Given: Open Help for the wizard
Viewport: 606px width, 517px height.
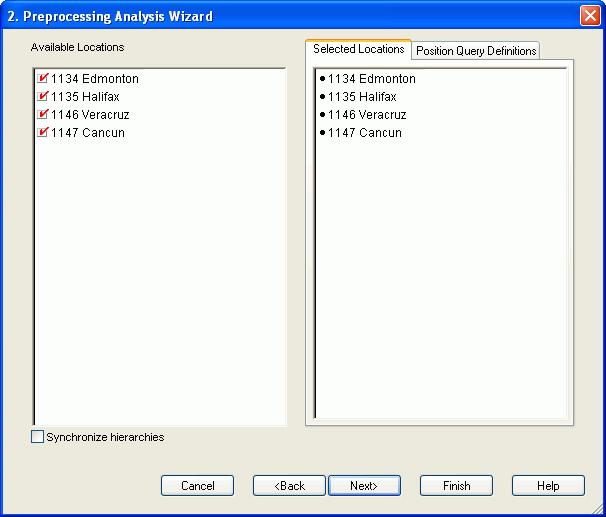Looking at the screenshot, I should [548, 485].
